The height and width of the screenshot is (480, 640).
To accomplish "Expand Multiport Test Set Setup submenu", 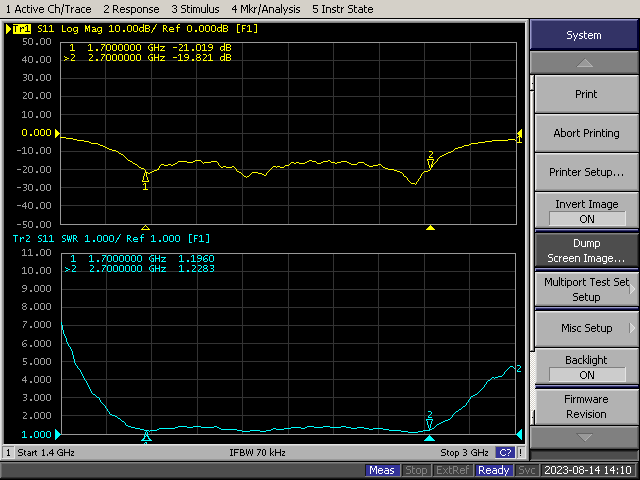I will coord(586,289).
